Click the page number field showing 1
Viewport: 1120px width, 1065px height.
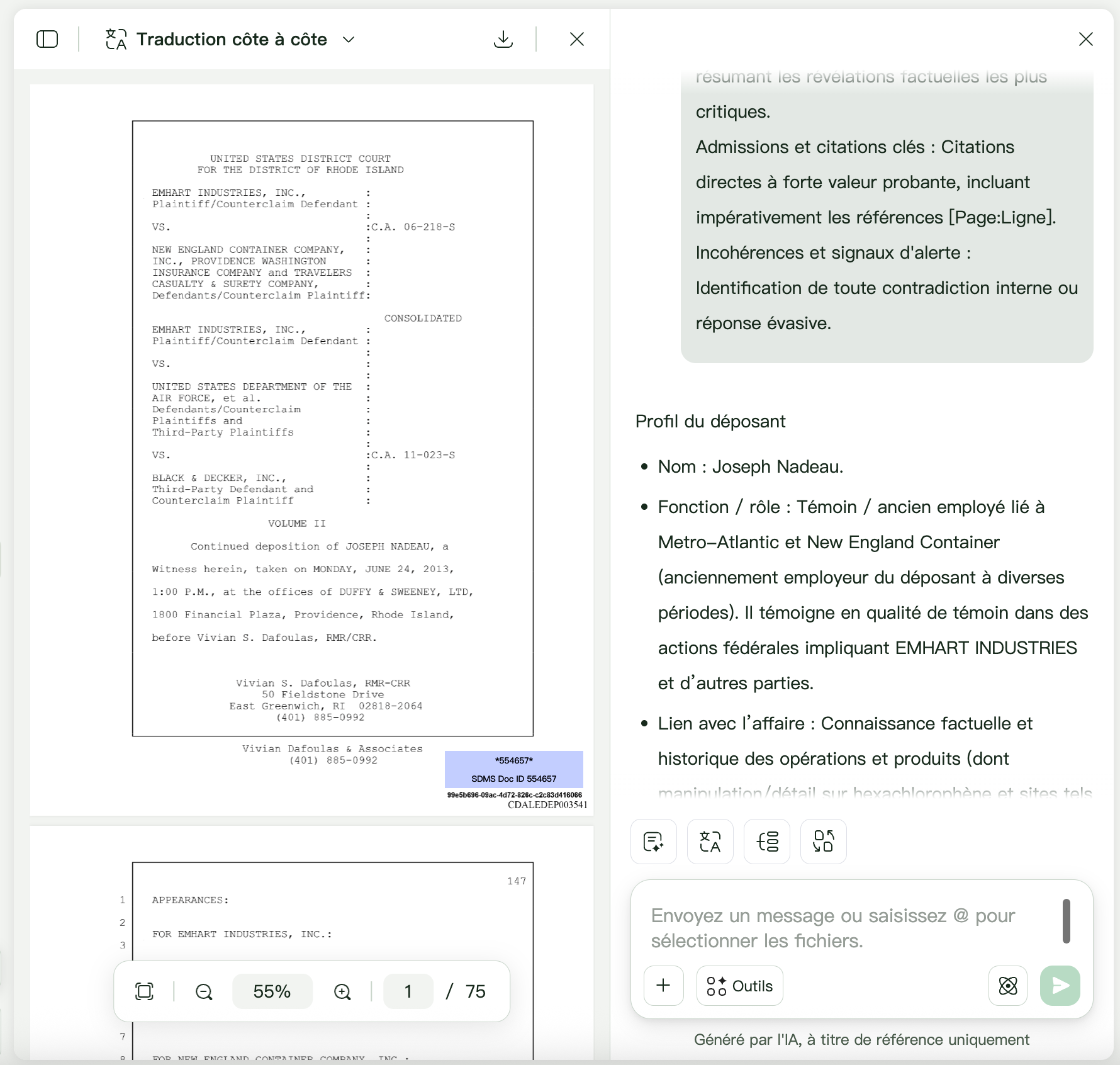(x=408, y=991)
